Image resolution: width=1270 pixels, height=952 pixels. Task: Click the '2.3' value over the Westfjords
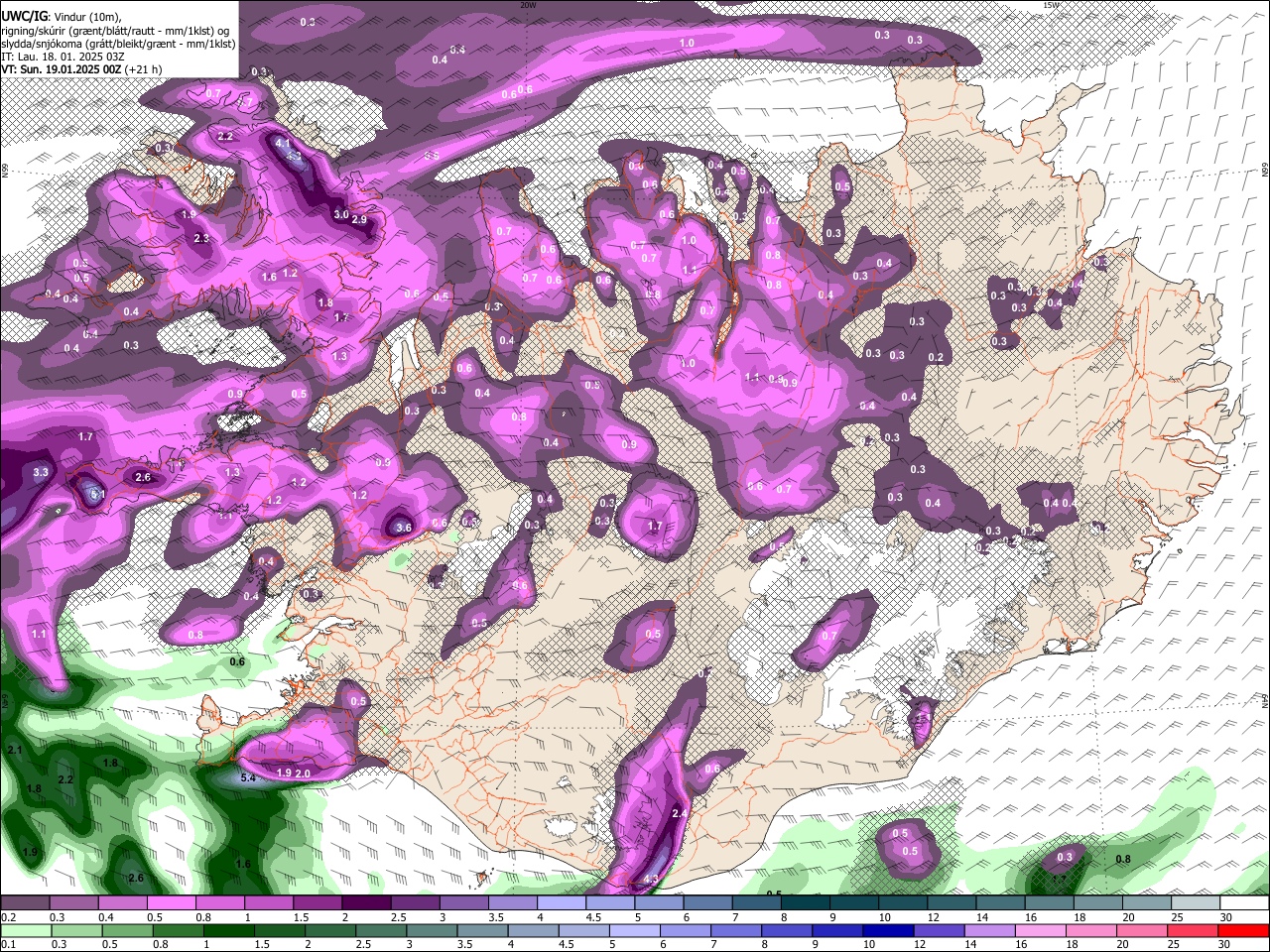click(201, 239)
